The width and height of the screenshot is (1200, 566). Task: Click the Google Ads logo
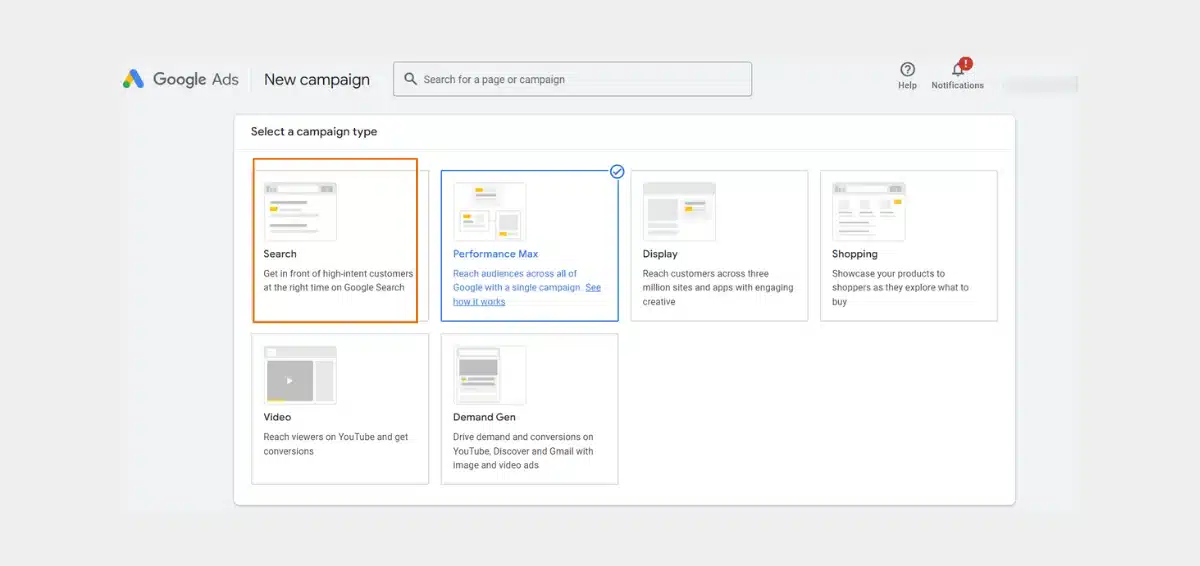tap(181, 79)
